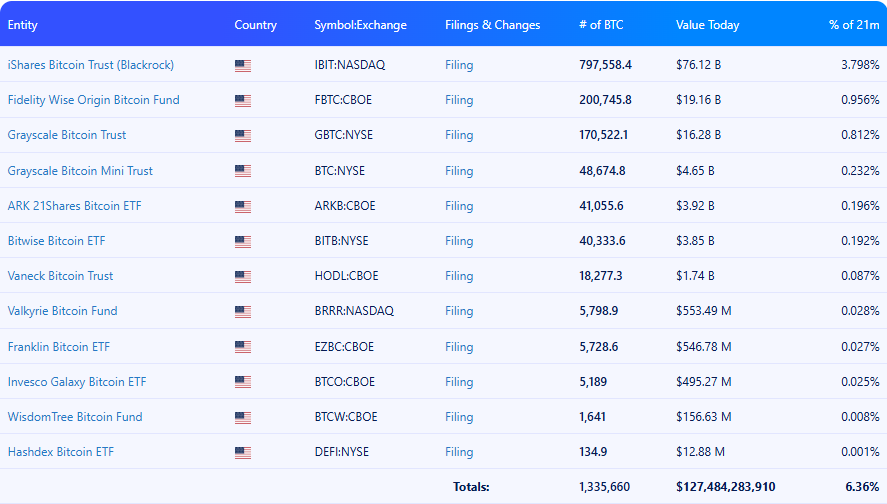Click the flag icon for Valkyrie Bitcoin Fund

[243, 311]
